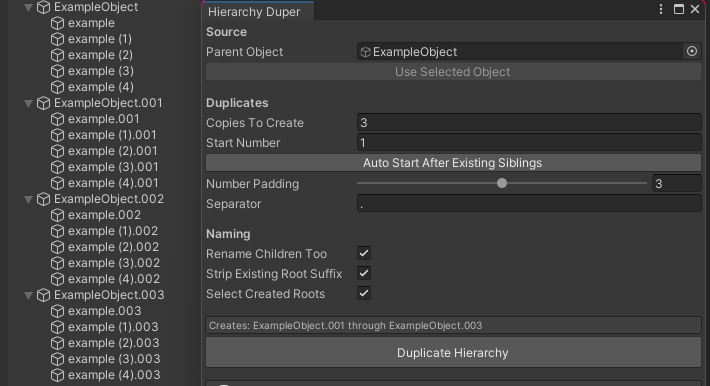Select the 'example (2).001' row text
The height and width of the screenshot is (386, 710).
113,151
